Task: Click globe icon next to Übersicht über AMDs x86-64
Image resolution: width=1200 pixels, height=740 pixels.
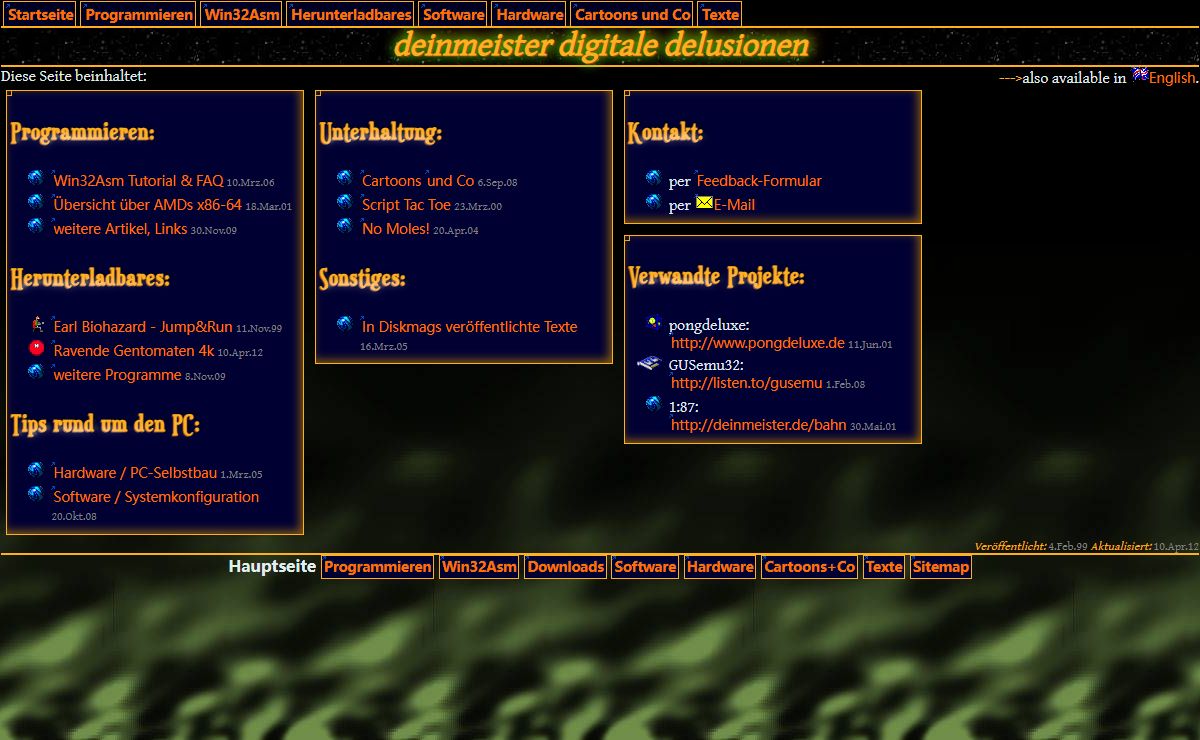Action: tap(36, 202)
